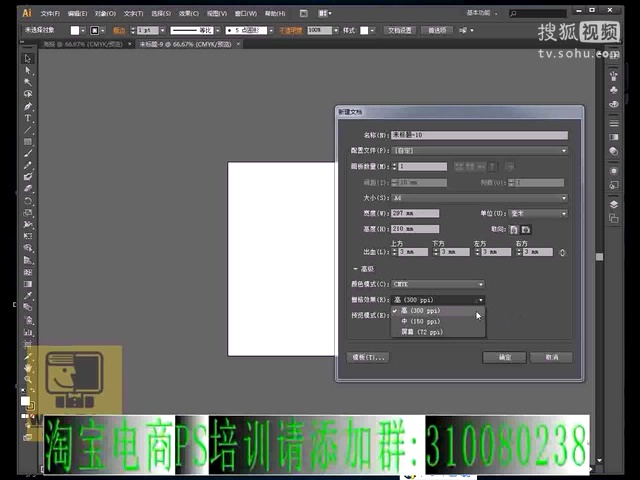Select the Free Transform tool

pos(28,236)
